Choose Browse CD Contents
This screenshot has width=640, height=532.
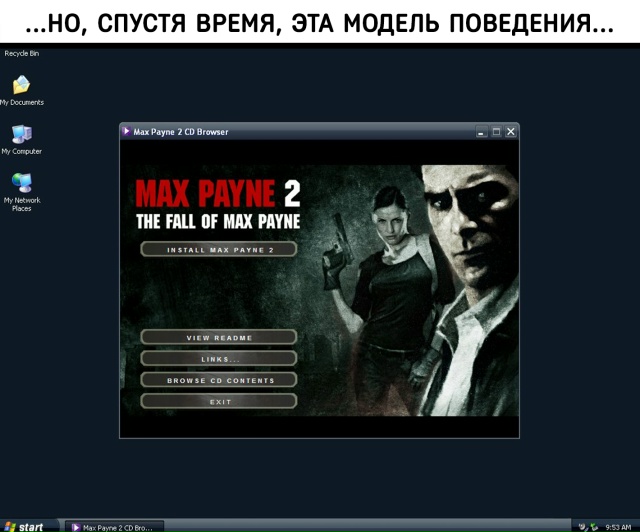pyautogui.click(x=219, y=380)
